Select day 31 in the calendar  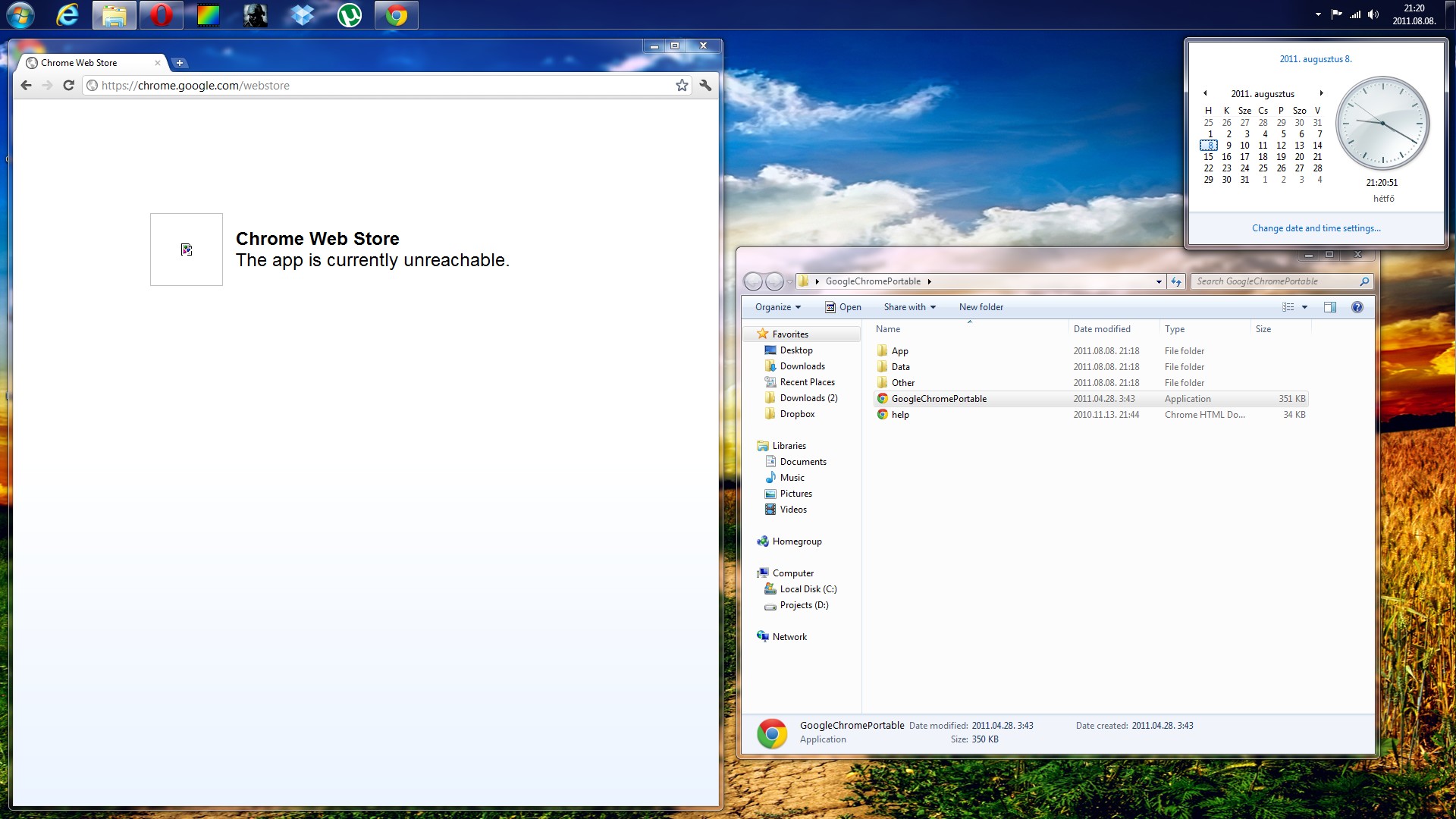[x=1244, y=180]
